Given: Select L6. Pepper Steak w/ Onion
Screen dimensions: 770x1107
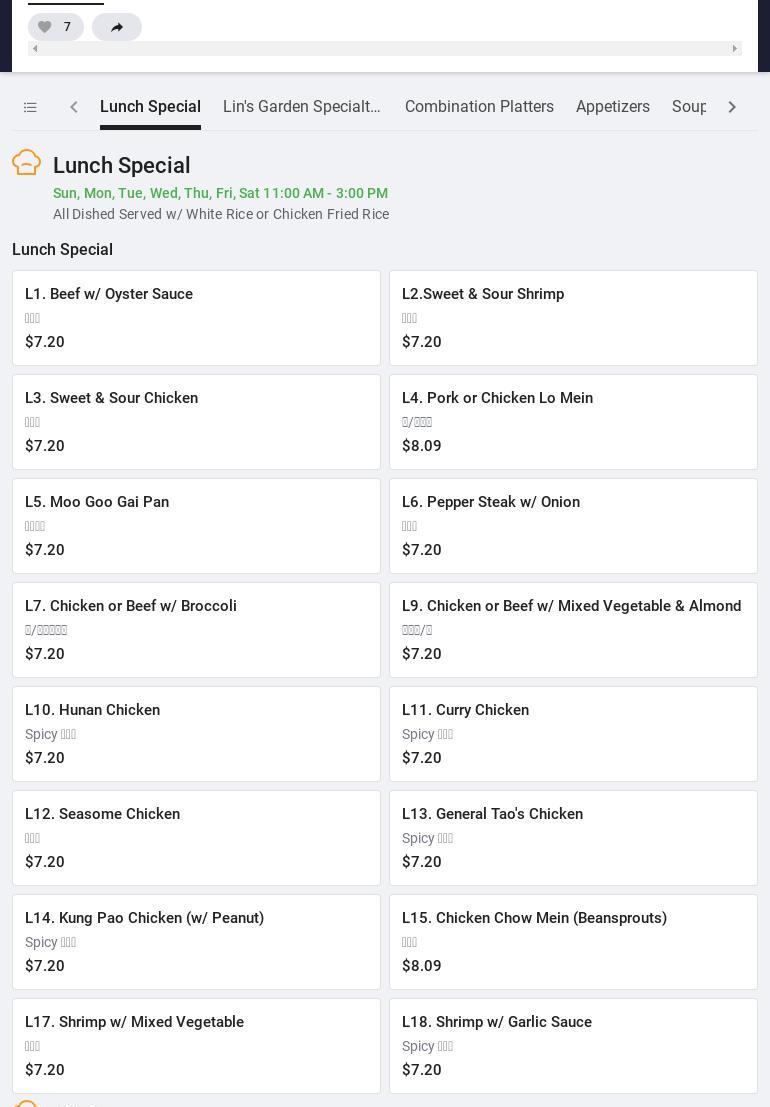Looking at the screenshot, I should pos(573,526).
